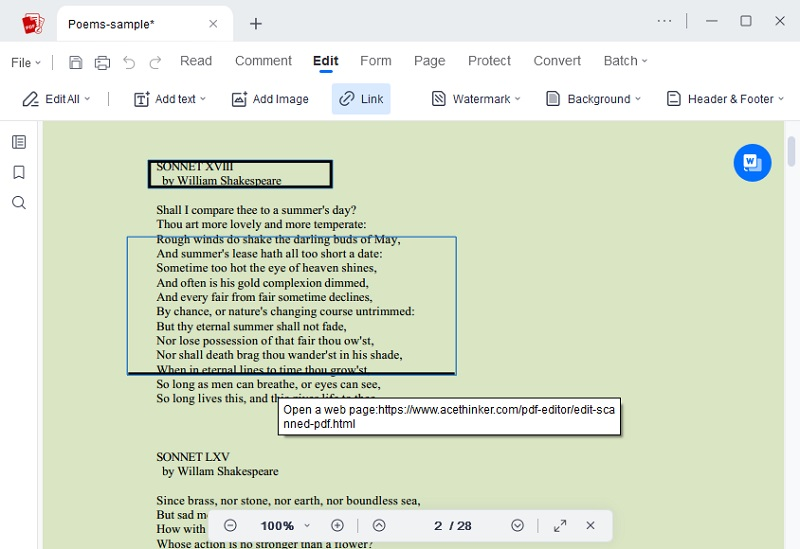Viewport: 800px width, 549px height.
Task: Go to the previous page with up arrow
Action: (x=379, y=526)
